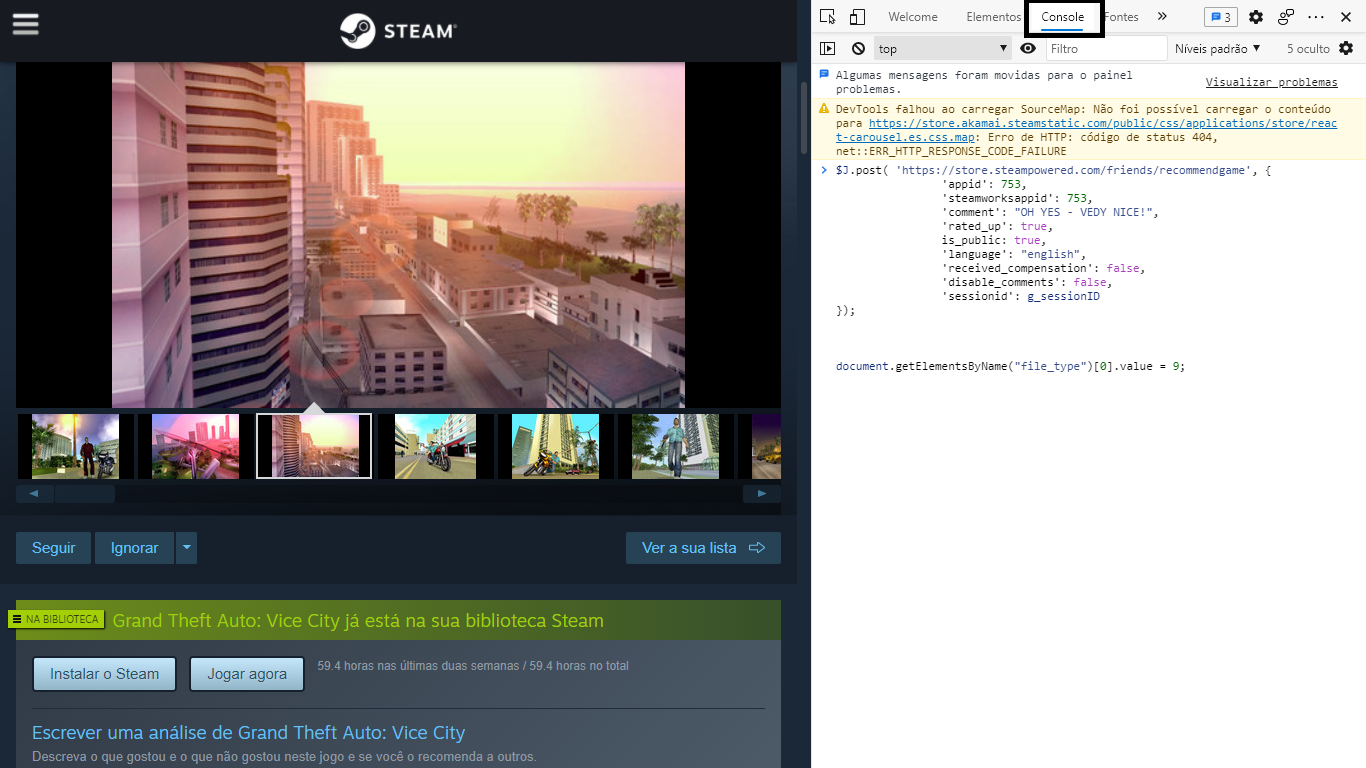The height and width of the screenshot is (768, 1366).
Task: Open the Níveis padrão log levels dropdown
Action: [1217, 48]
